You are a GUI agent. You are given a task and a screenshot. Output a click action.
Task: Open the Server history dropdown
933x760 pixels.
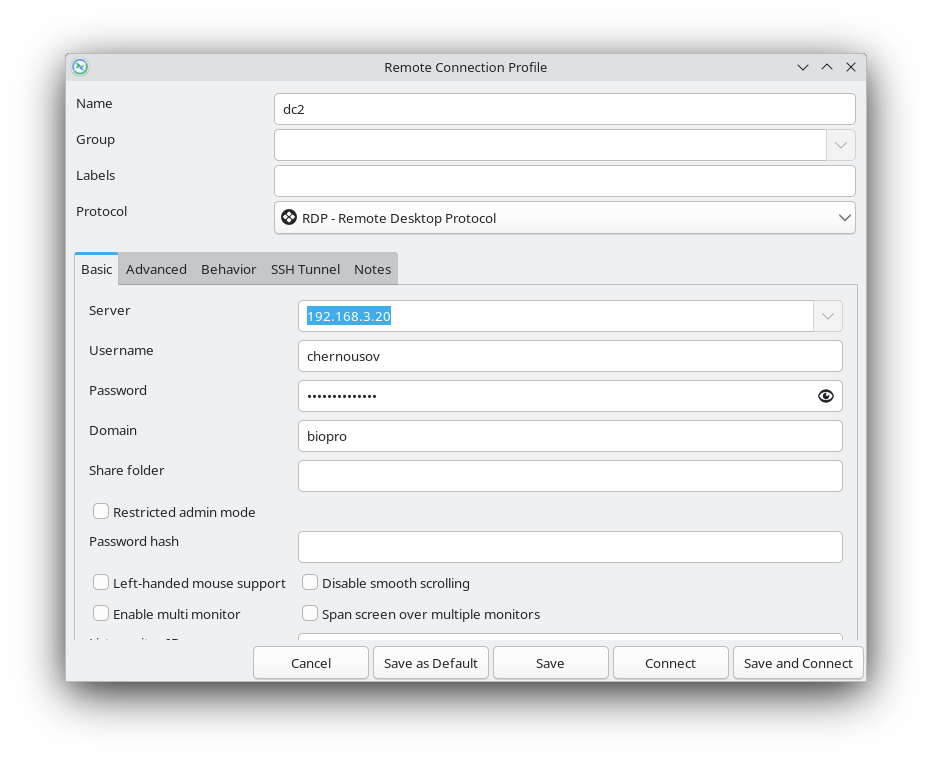click(827, 316)
